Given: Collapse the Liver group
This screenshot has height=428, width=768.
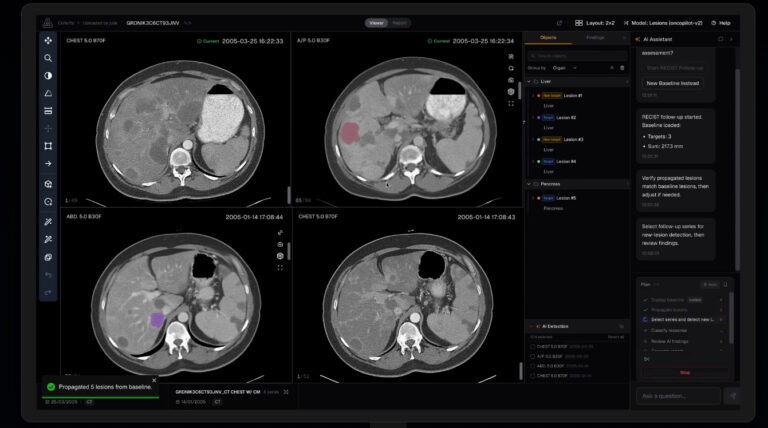Looking at the screenshot, I should coord(529,81).
